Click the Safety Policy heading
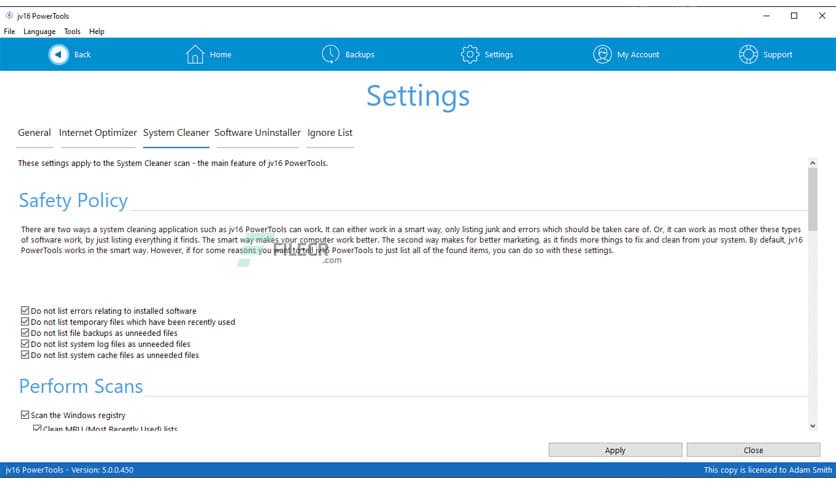Screen dimensions: 836x484 click(x=73, y=200)
